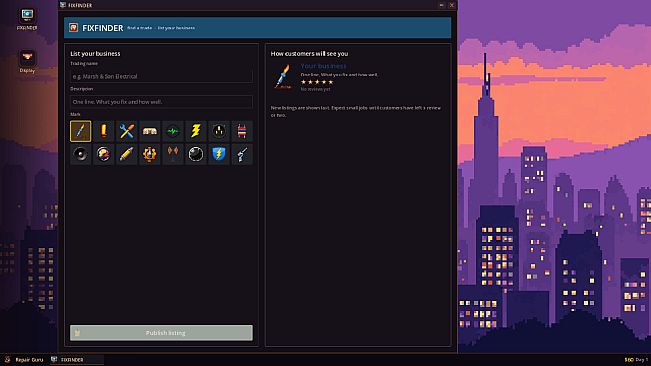Select the orange gear mark icon
Viewport: 651px width, 366px height.
click(150, 154)
